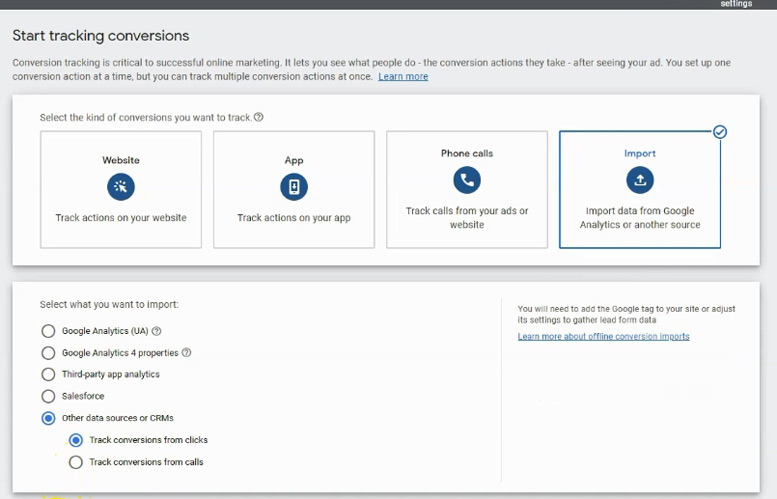This screenshot has width=777, height=499.
Task: Select the Phone calls conversion card
Action: [467, 189]
